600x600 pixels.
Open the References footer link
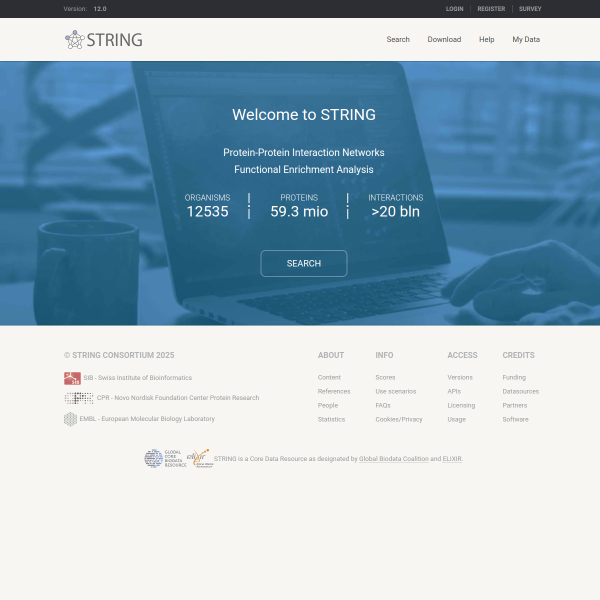tap(334, 391)
